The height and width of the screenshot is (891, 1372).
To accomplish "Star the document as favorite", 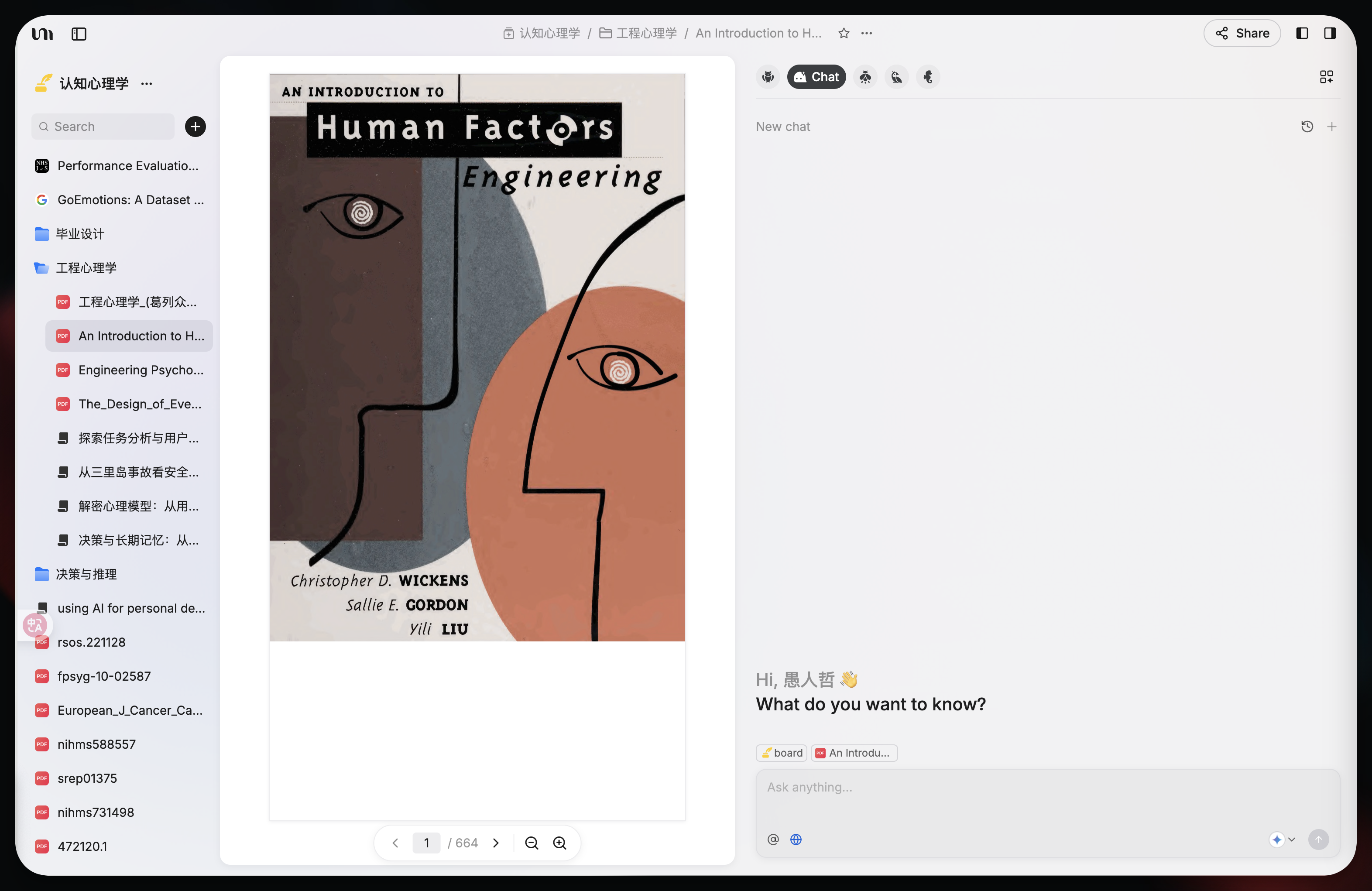I will [x=844, y=34].
